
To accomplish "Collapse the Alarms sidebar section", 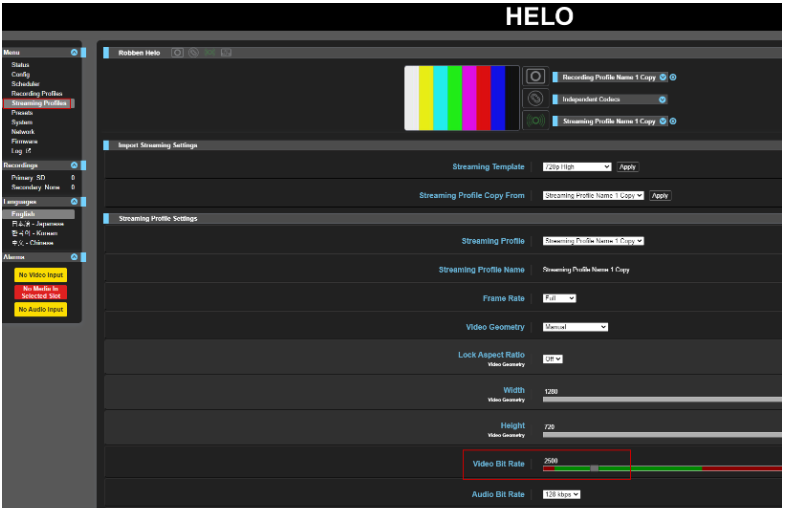I will [74, 257].
